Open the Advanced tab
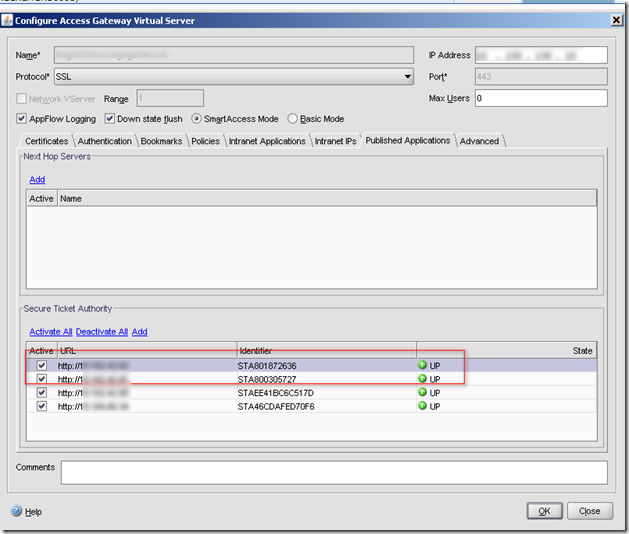 pyautogui.click(x=479, y=141)
